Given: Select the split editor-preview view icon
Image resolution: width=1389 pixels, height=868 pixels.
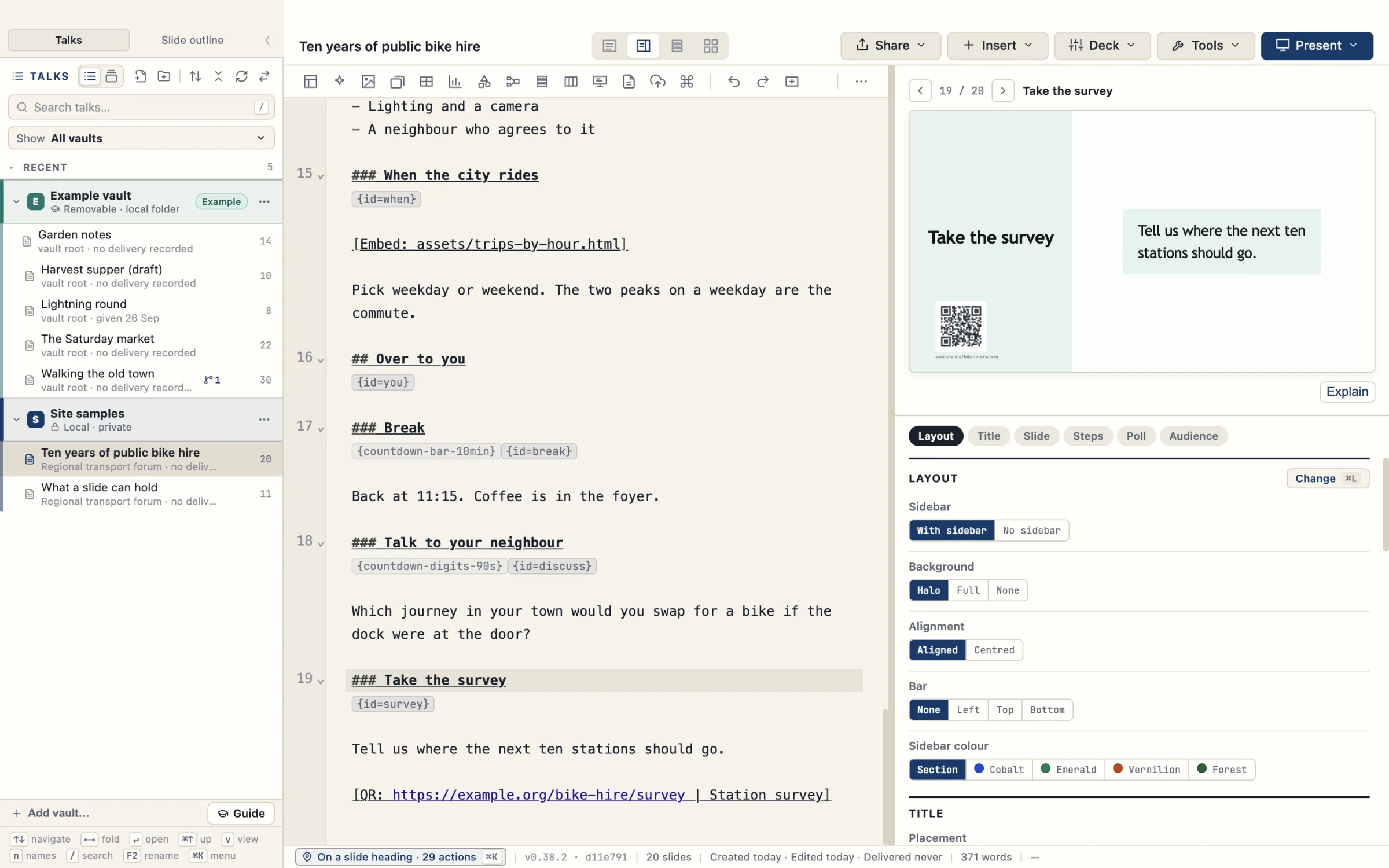Looking at the screenshot, I should pyautogui.click(x=643, y=46).
